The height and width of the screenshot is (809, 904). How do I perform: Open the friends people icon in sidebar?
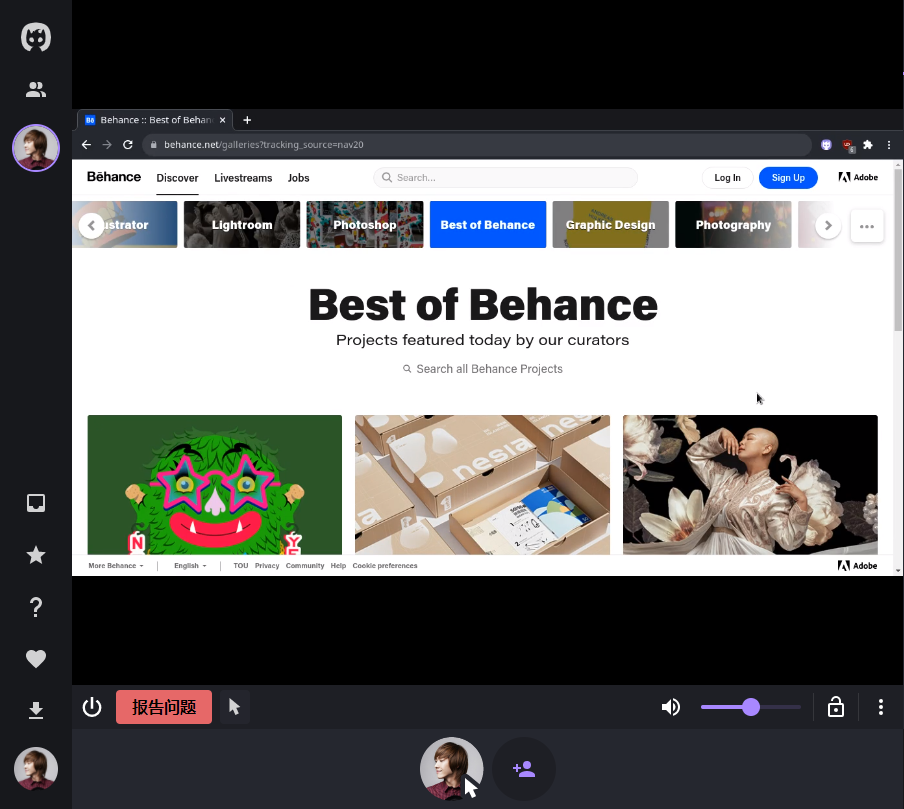(x=36, y=89)
